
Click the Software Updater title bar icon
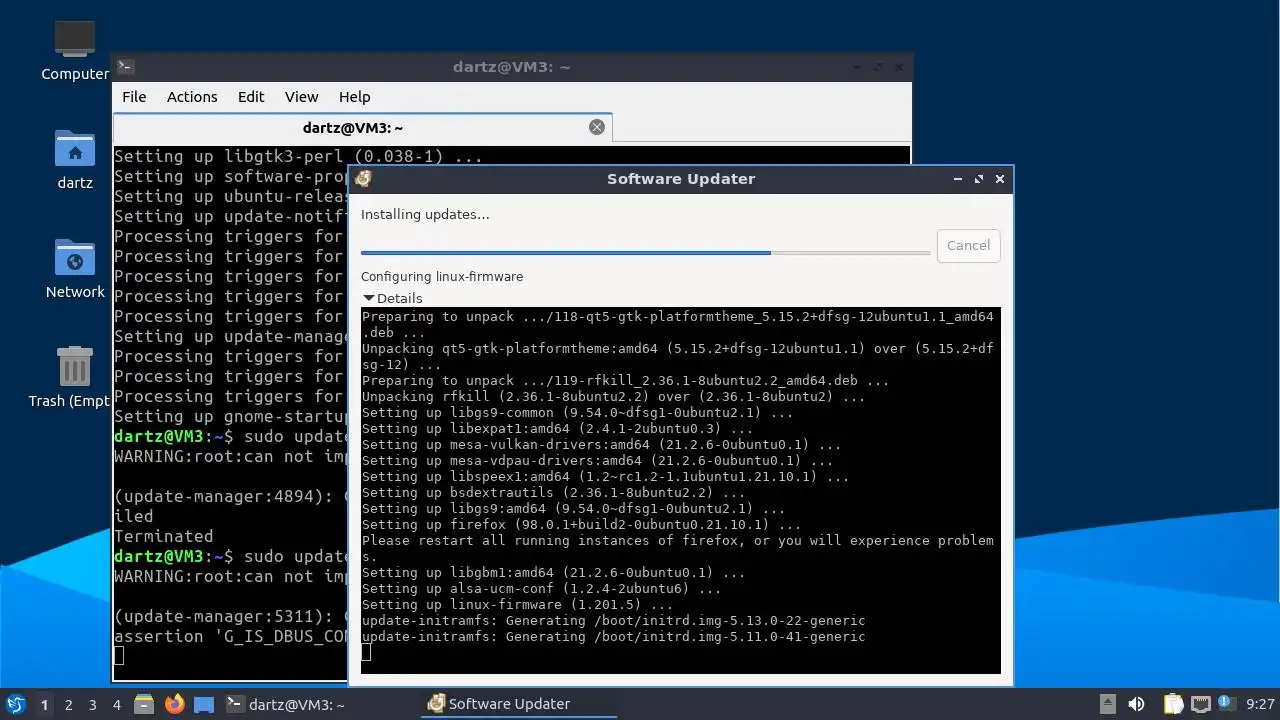(x=364, y=179)
